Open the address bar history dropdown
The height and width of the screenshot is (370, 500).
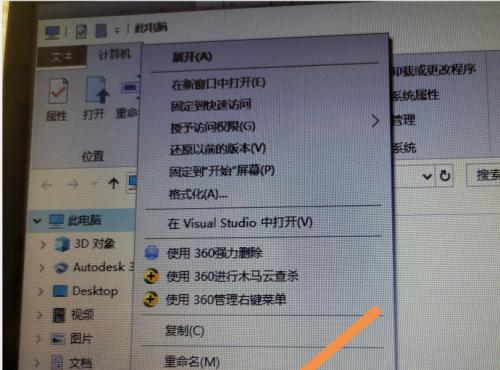pyautogui.click(x=427, y=176)
